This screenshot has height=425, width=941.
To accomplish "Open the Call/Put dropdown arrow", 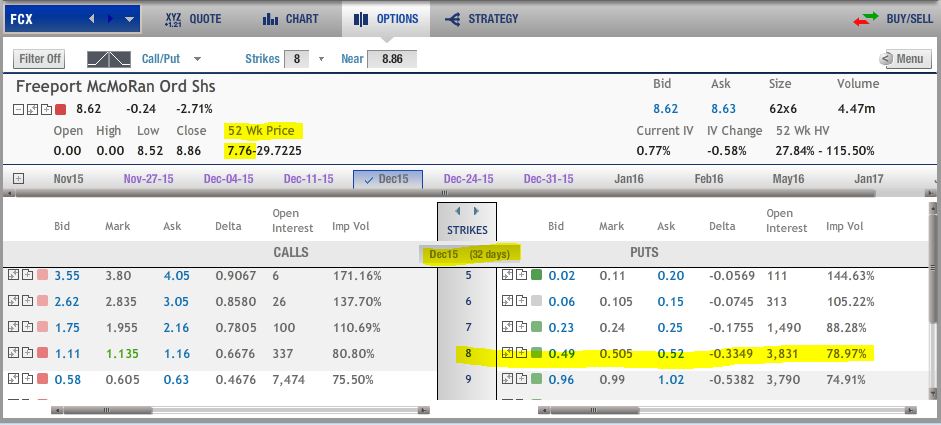I will [197, 59].
